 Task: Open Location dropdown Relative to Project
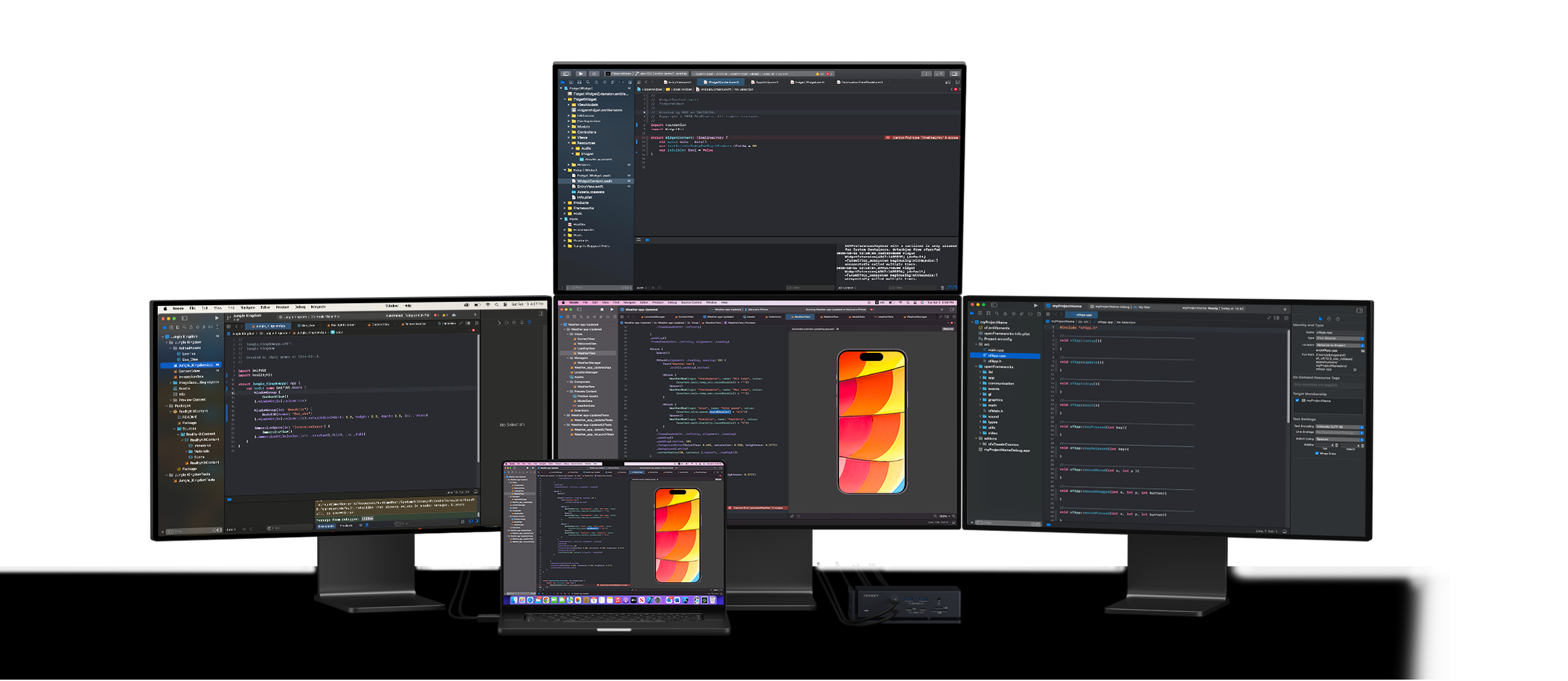pos(1340,345)
